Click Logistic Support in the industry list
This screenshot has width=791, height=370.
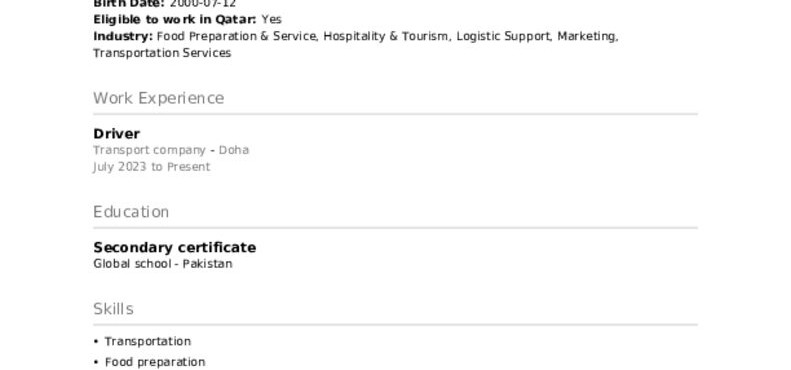(x=503, y=36)
